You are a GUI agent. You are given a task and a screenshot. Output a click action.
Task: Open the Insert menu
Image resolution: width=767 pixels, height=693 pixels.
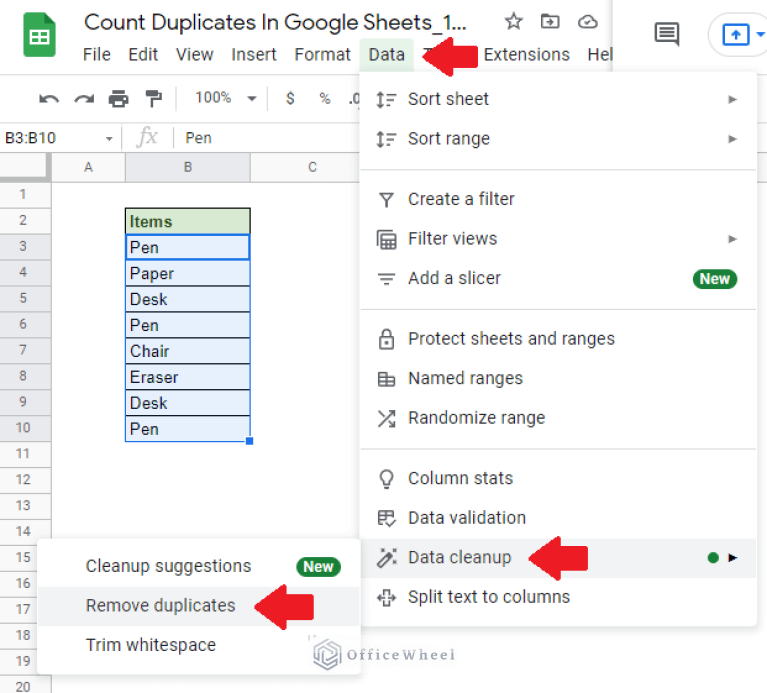(254, 54)
